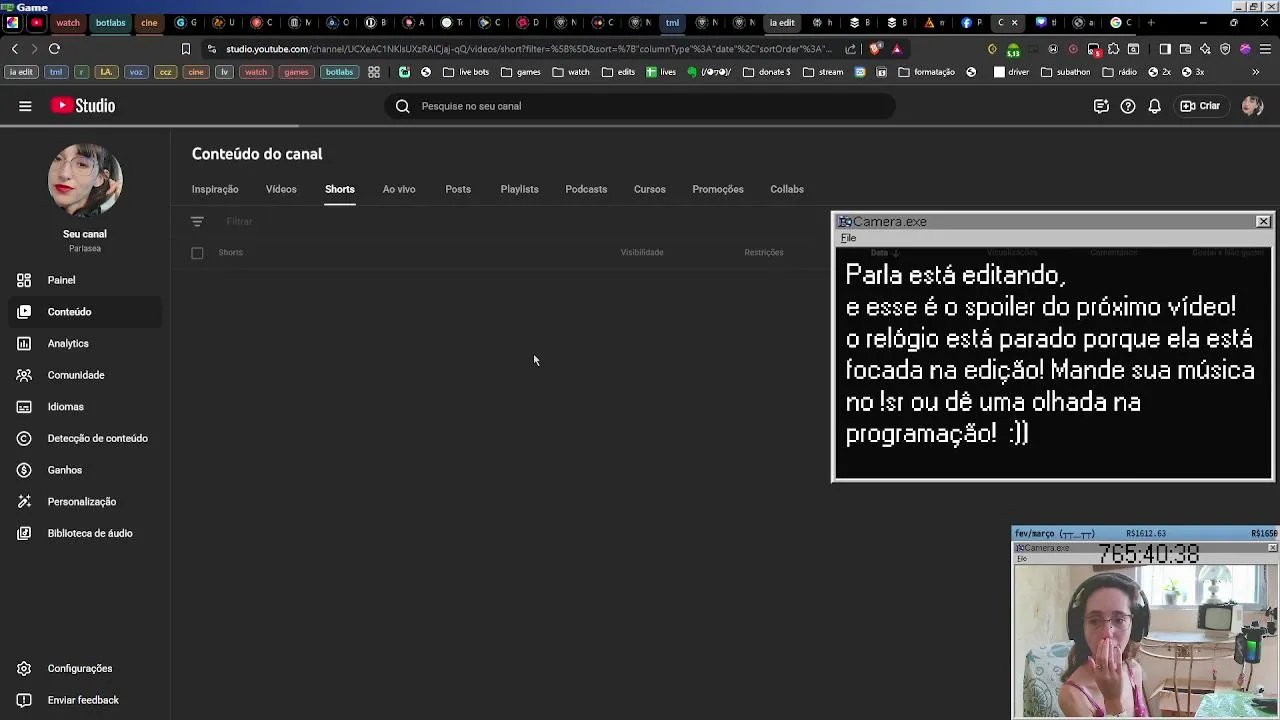Click the search magnifier icon in Studio
This screenshot has width=1280, height=720.
[402, 106]
